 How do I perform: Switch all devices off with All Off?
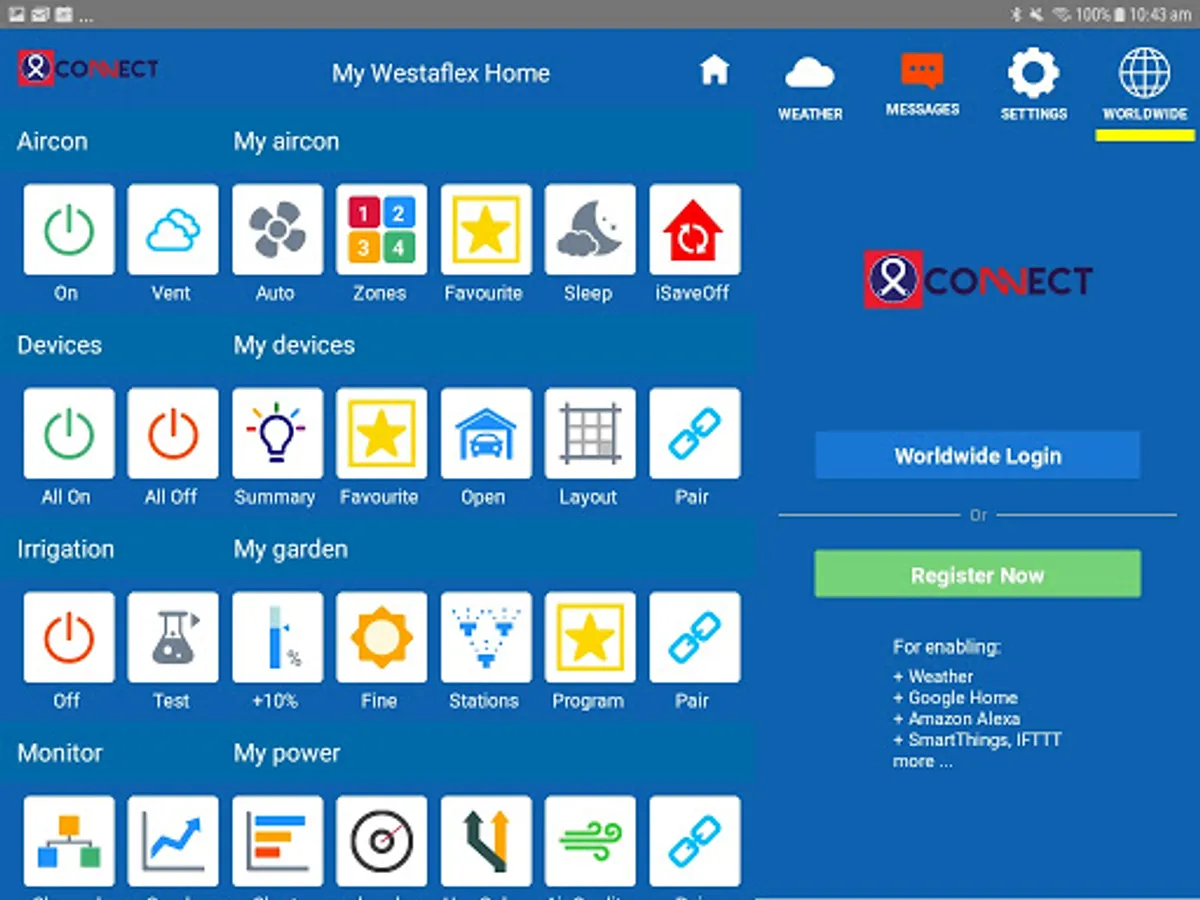pos(173,433)
